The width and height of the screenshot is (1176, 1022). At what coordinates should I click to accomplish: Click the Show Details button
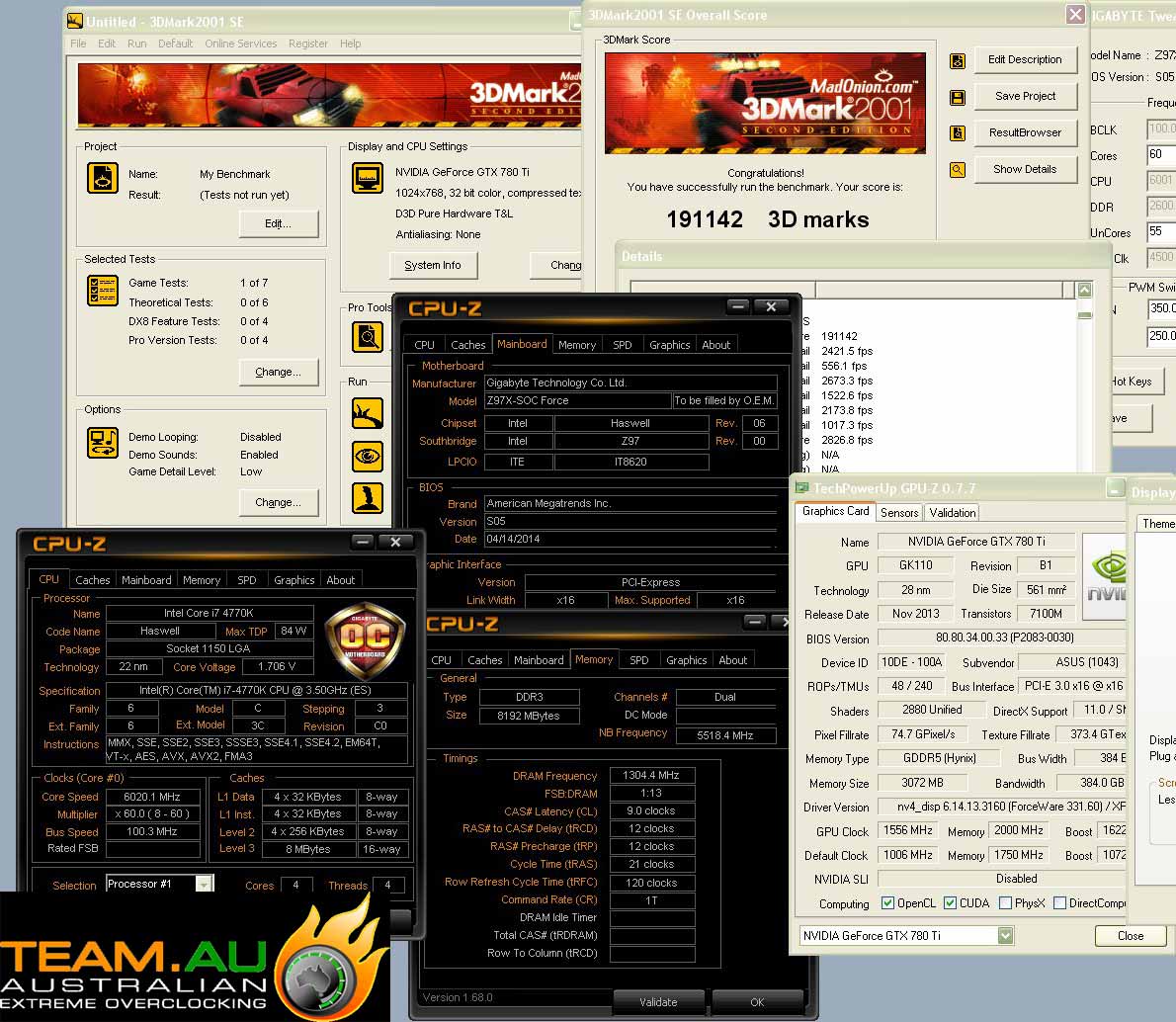(x=1025, y=170)
